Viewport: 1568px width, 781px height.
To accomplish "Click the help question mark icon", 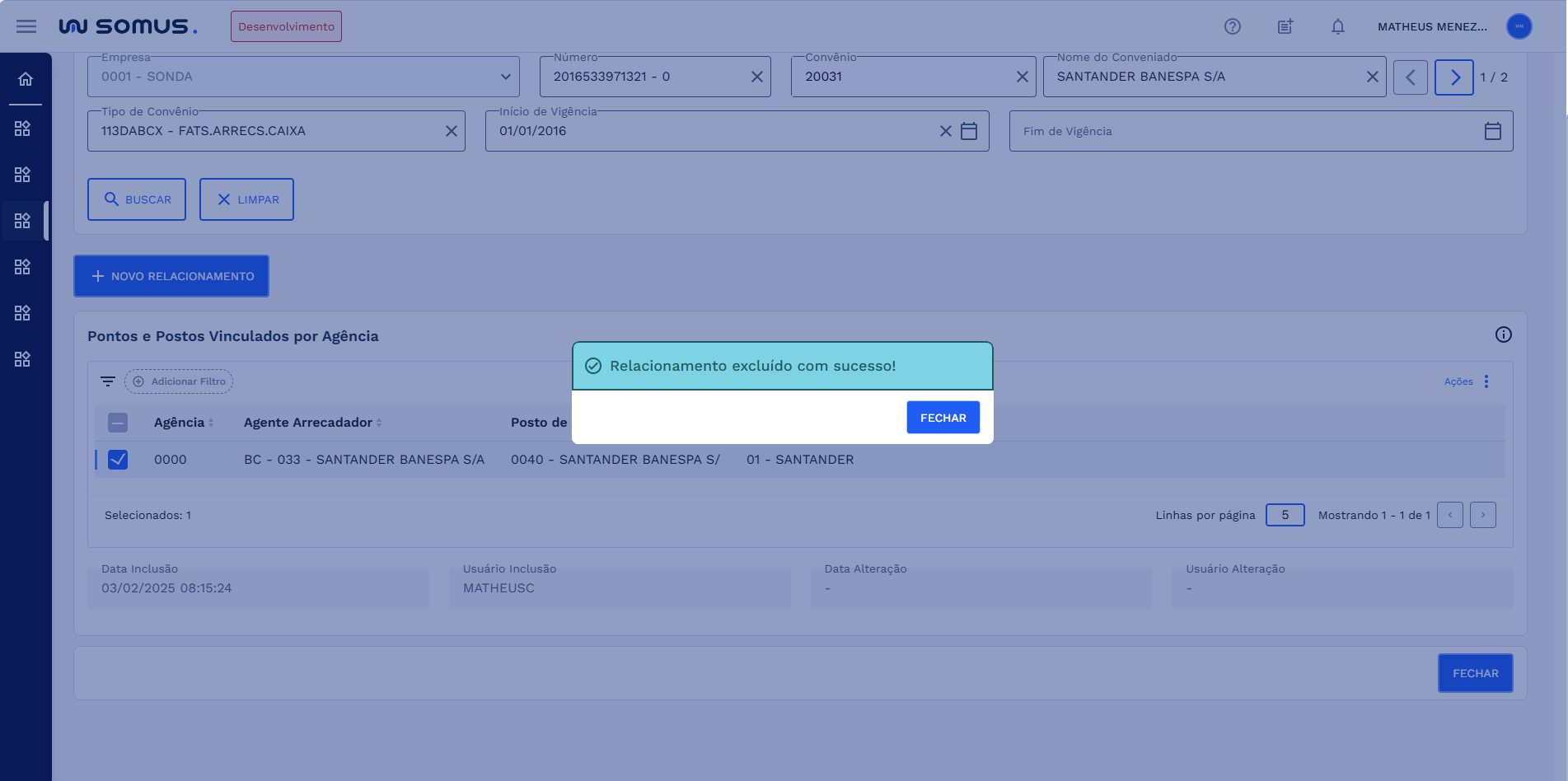I will point(1232,26).
